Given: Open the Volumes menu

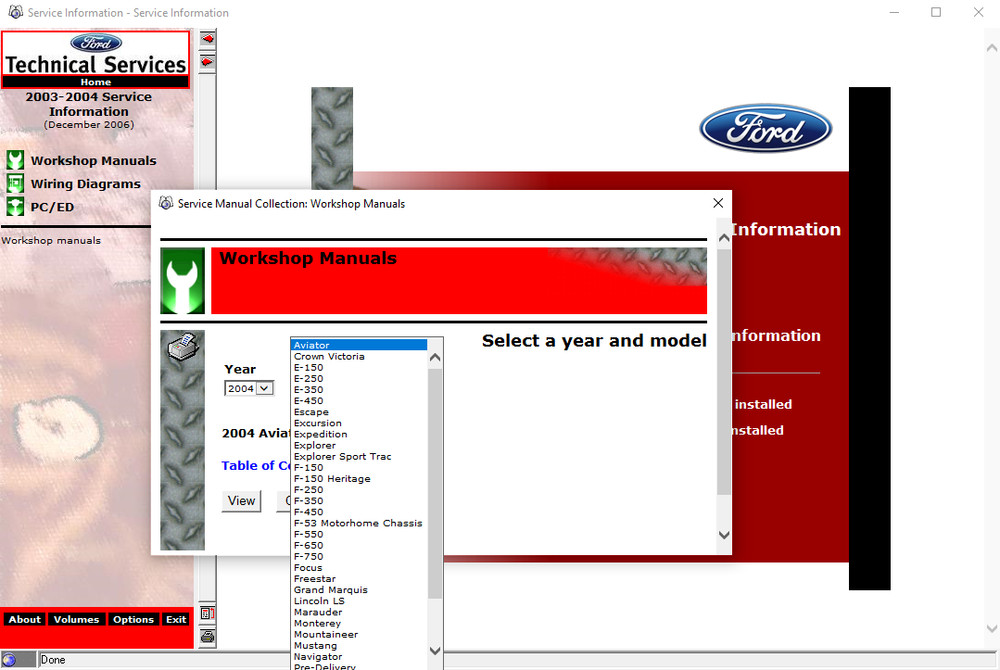Looking at the screenshot, I should pyautogui.click(x=76, y=619).
